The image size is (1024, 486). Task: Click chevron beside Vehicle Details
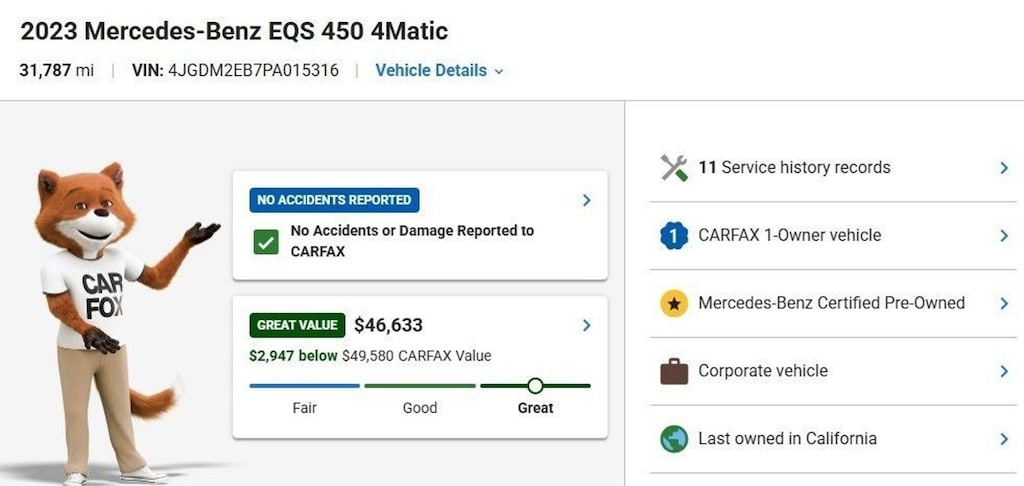(x=499, y=72)
